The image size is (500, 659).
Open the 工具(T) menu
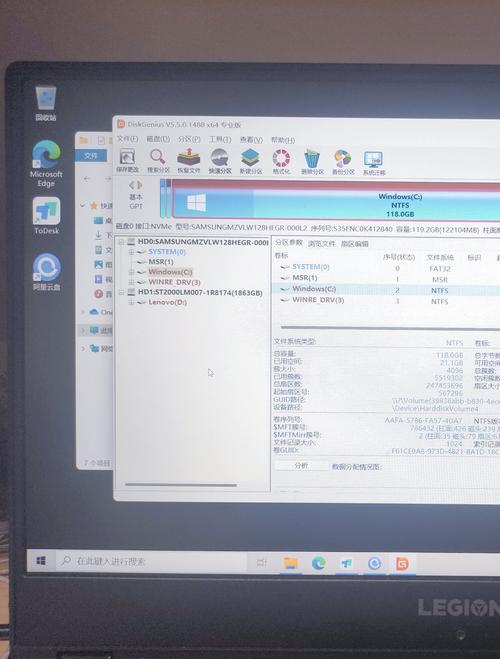pos(220,139)
